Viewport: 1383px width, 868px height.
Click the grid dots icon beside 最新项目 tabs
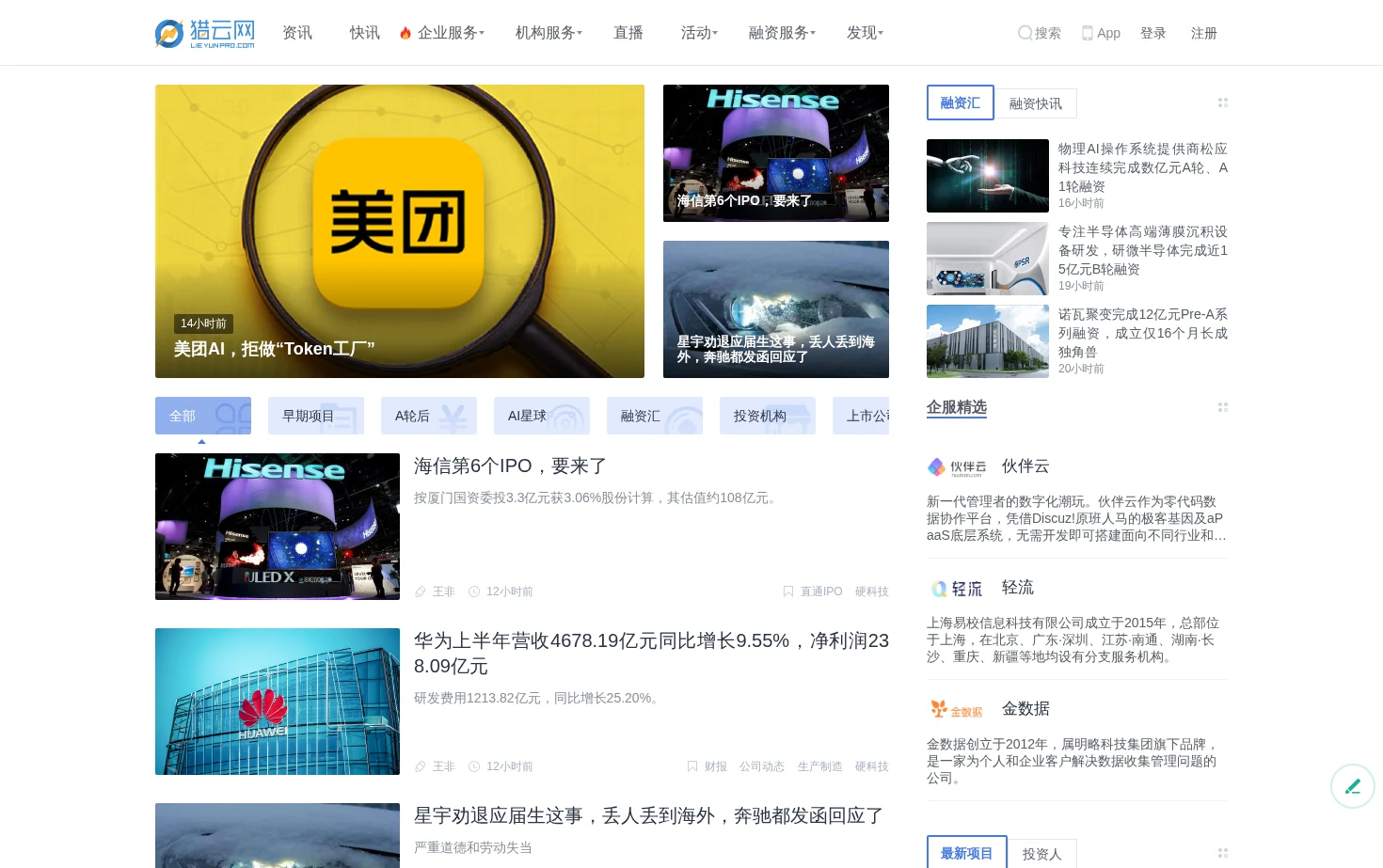(1223, 853)
